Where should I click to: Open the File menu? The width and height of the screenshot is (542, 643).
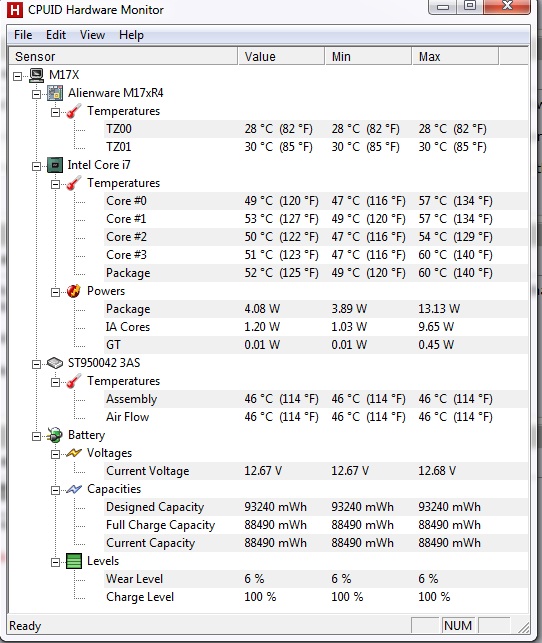pyautogui.click(x=23, y=35)
